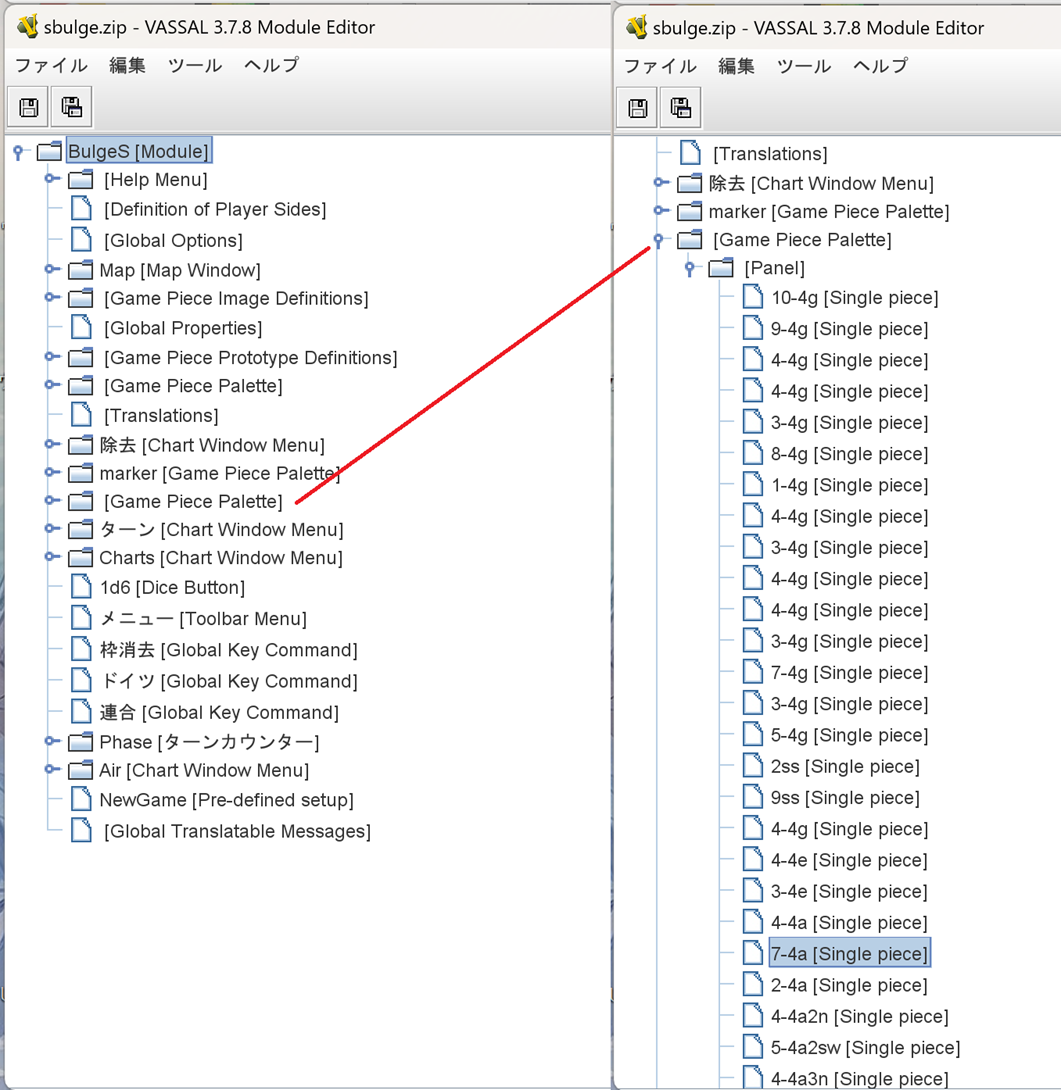
Task: Select 1-4g [Single piece] row
Action: coord(849,485)
